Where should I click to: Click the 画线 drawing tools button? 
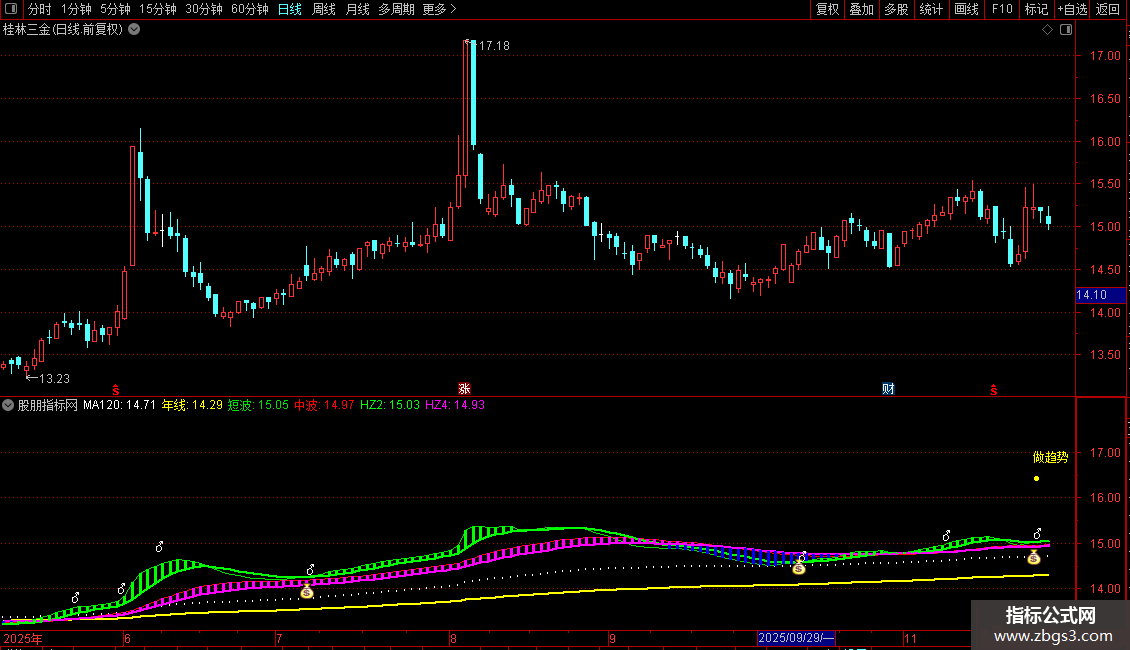[966, 9]
